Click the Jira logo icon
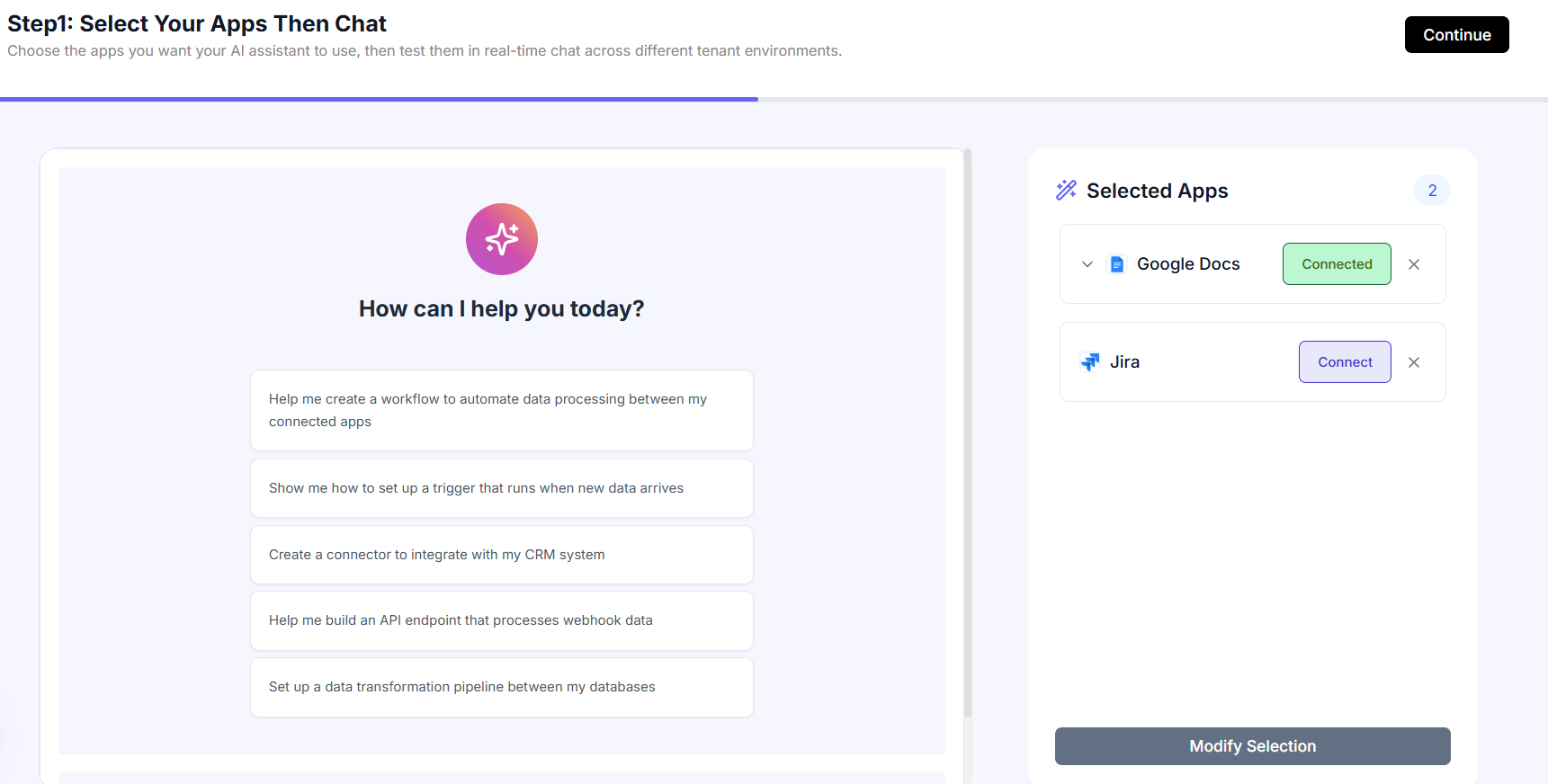1548x784 pixels. [x=1090, y=362]
